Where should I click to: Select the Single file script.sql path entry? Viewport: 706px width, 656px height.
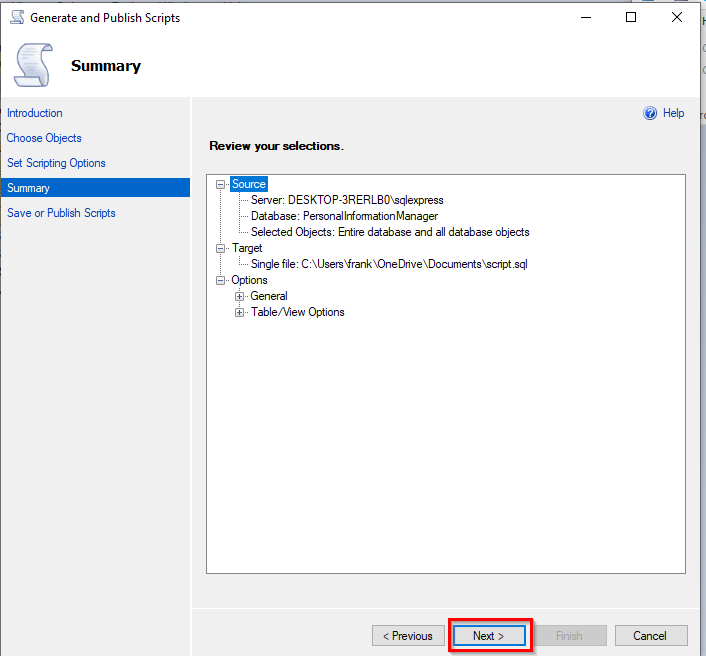tap(389, 264)
